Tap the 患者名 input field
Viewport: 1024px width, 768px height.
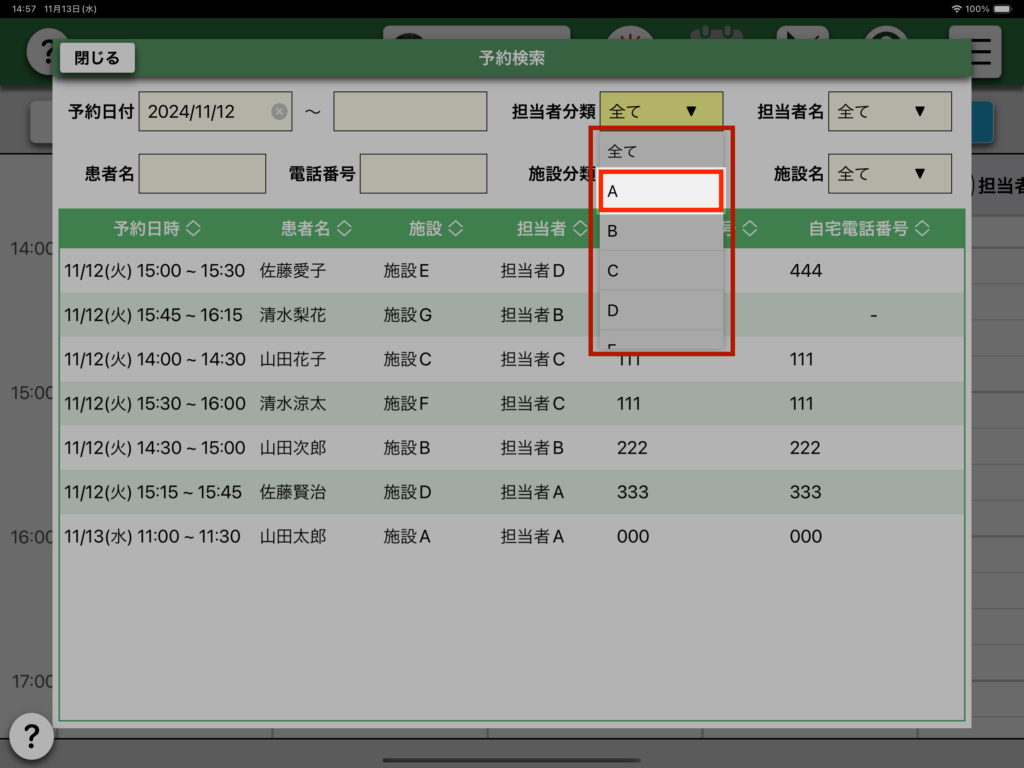coord(202,174)
